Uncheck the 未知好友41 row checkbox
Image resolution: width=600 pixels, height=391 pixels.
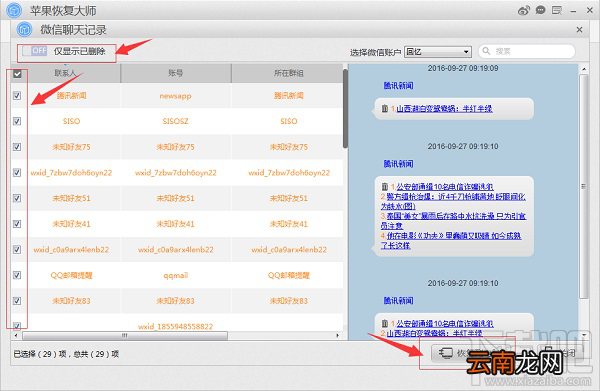pos(17,224)
